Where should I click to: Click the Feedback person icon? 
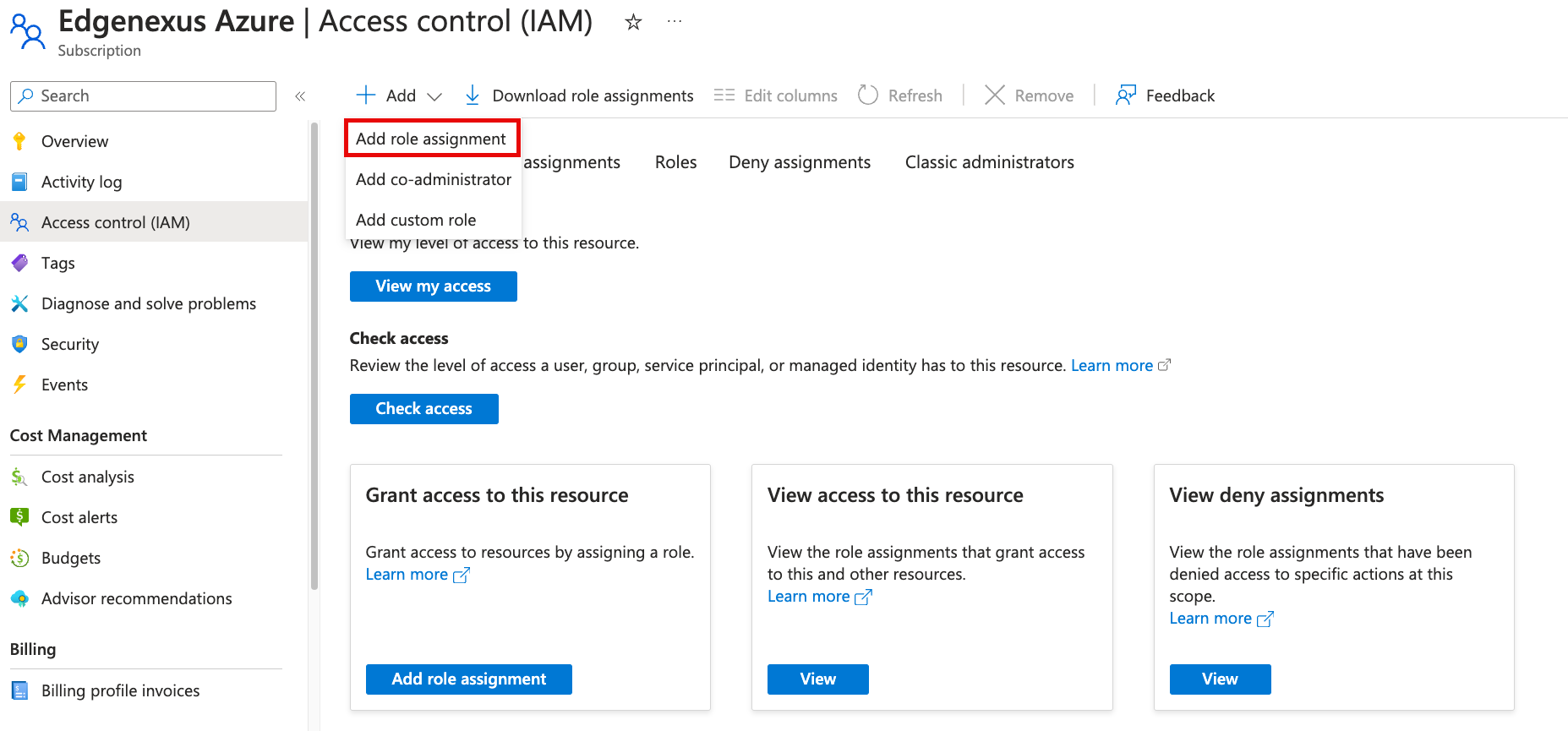1125,95
